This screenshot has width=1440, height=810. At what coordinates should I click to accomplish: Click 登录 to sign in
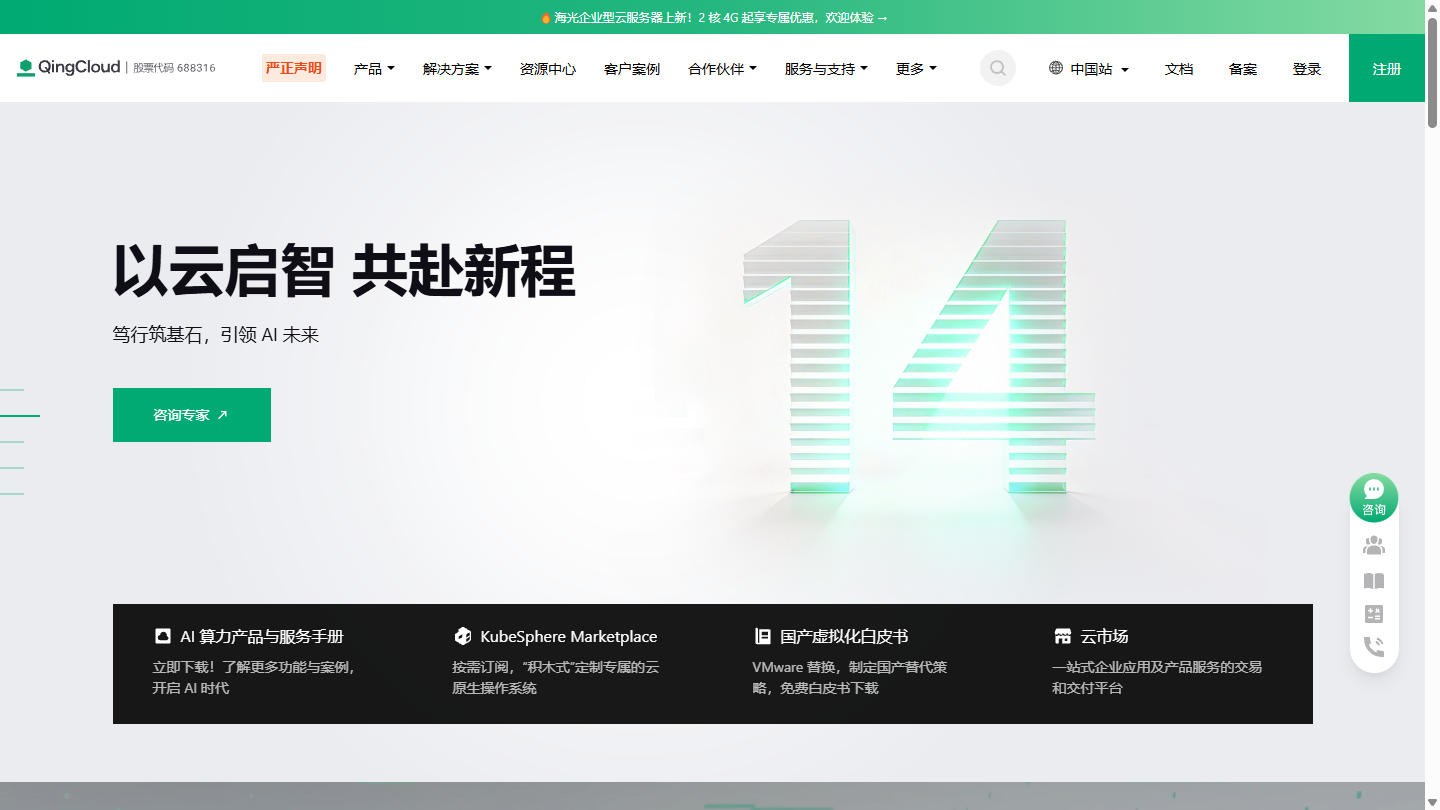[x=1307, y=69]
